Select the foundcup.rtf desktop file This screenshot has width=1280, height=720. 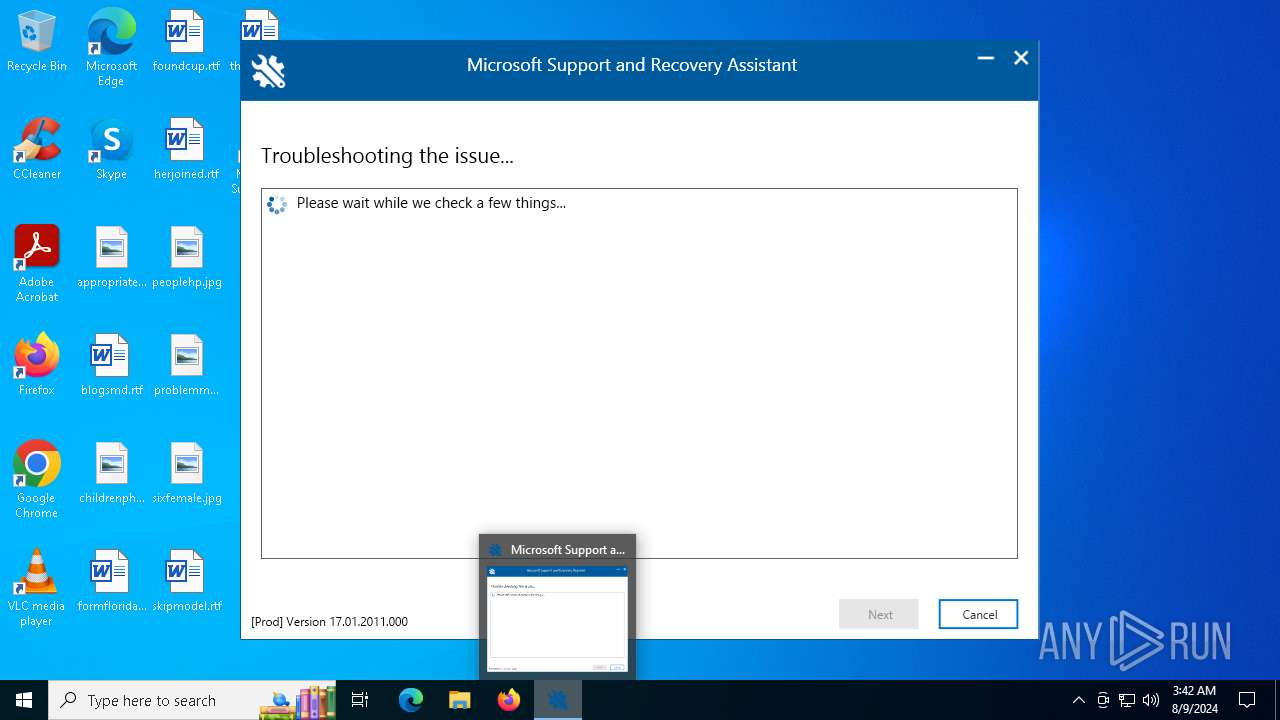point(186,42)
